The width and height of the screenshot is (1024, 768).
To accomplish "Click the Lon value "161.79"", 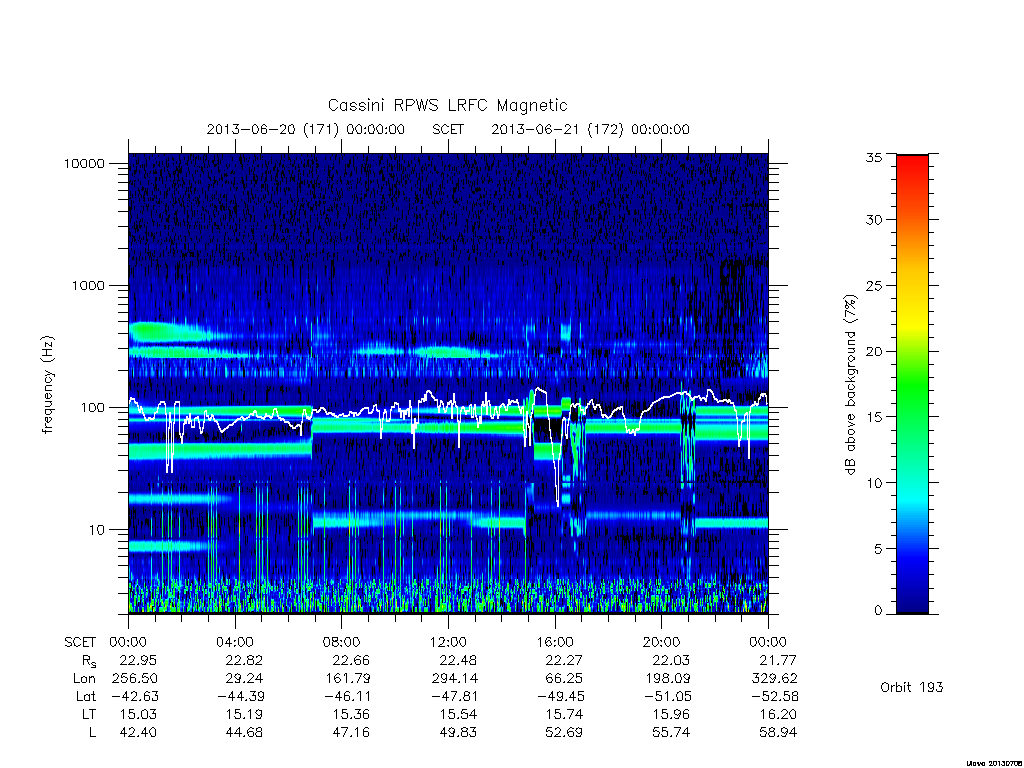I will (x=347, y=679).
